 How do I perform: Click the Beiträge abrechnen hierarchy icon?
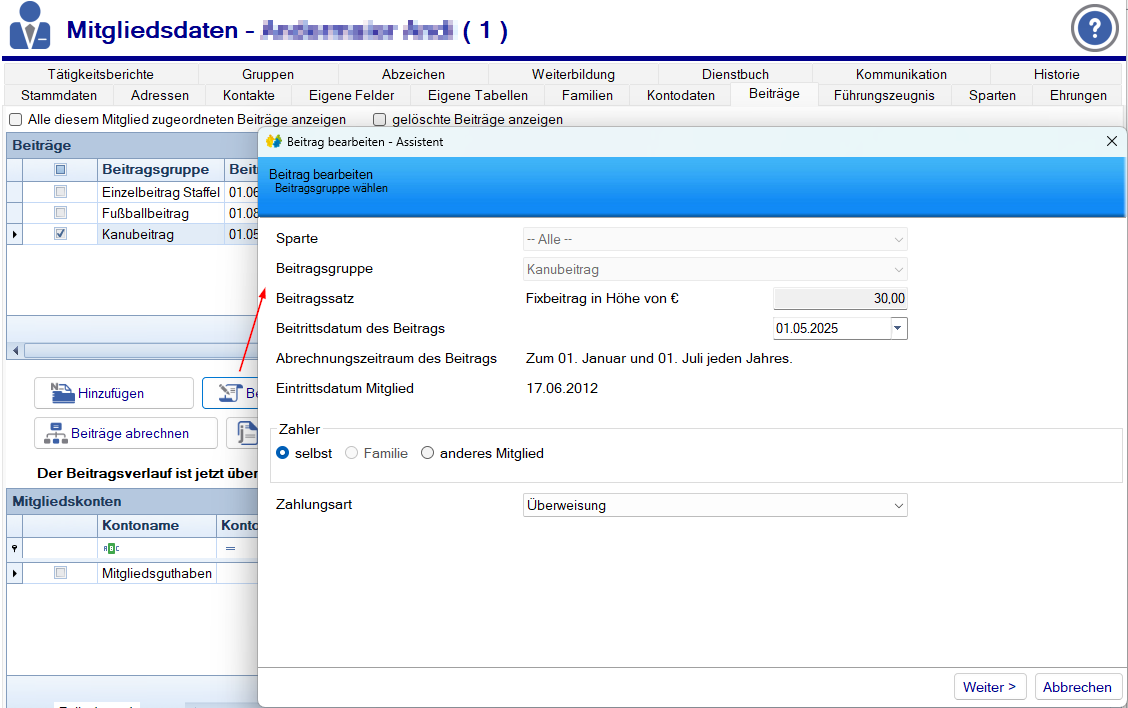point(54,432)
